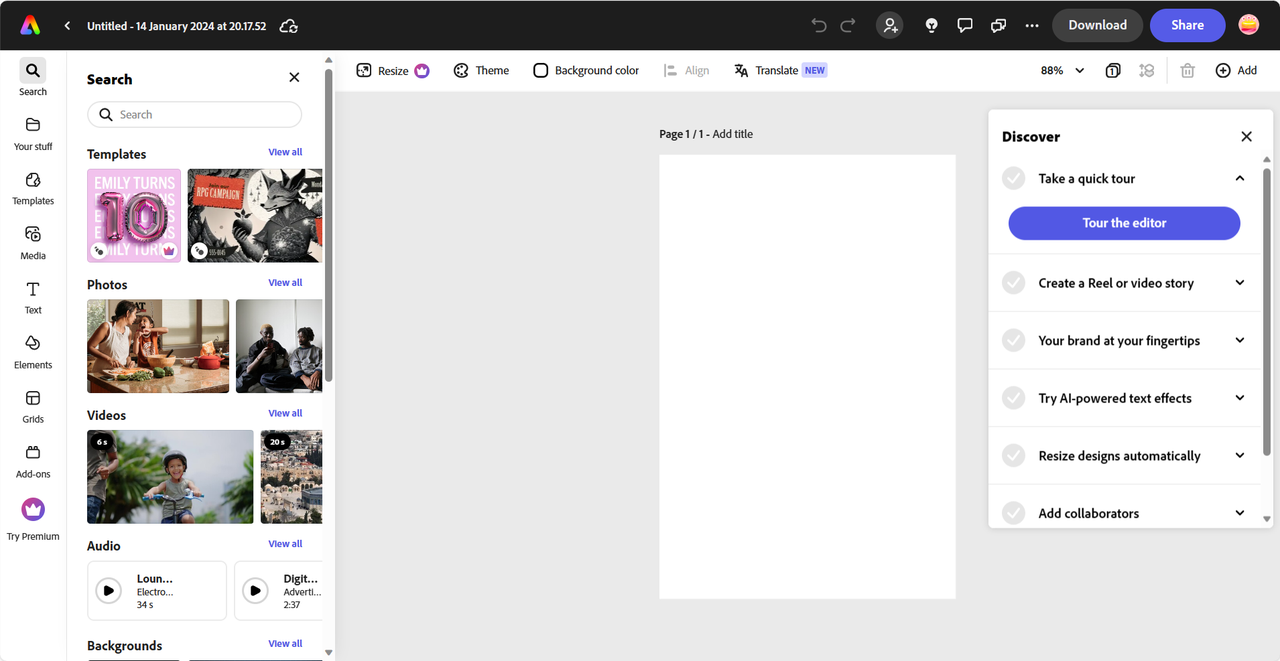Close the Search panel

294,78
